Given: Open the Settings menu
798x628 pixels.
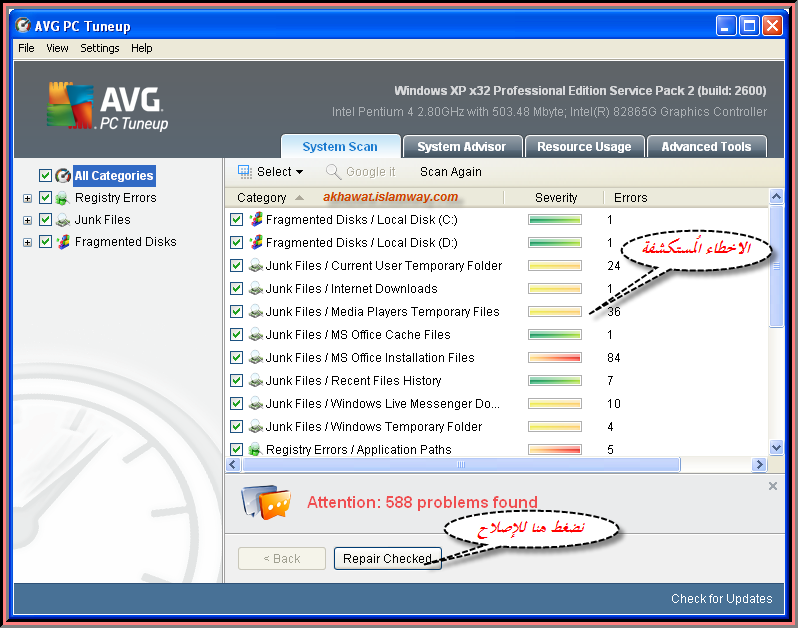Looking at the screenshot, I should 100,48.
